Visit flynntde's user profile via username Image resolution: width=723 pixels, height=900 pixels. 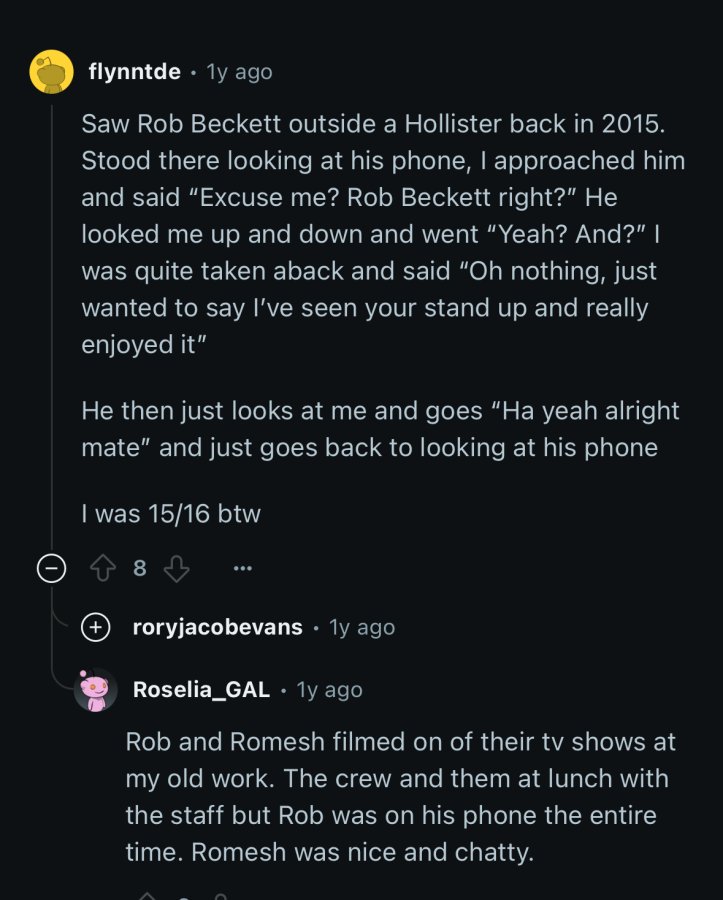[134, 72]
